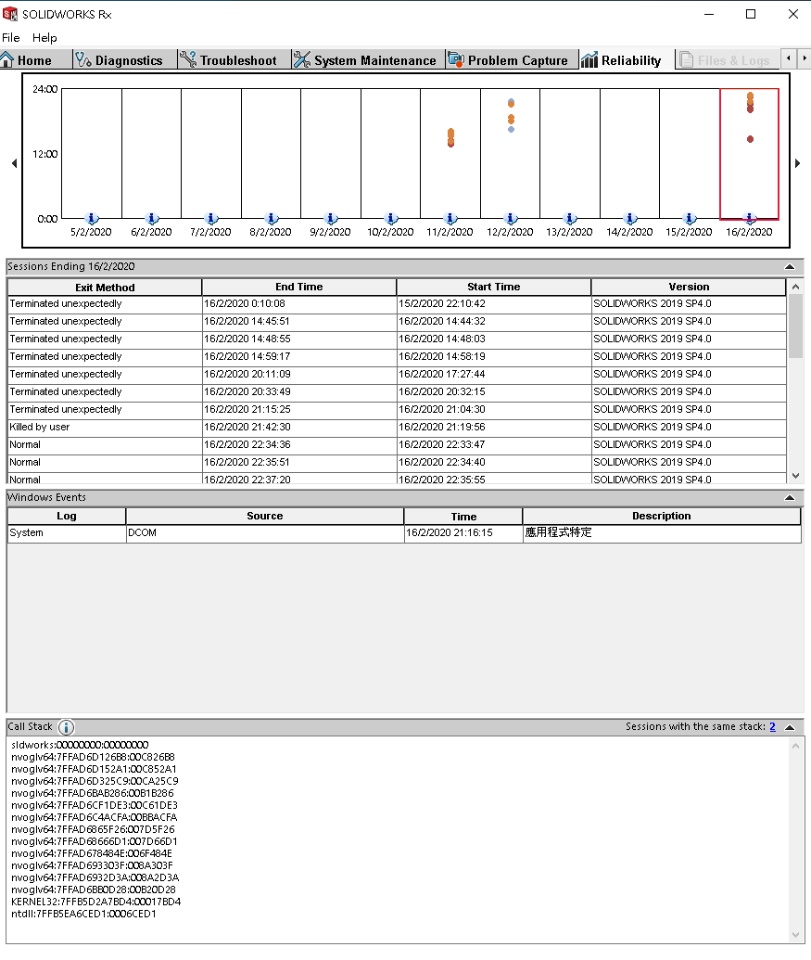The image size is (811, 960).
Task: Click the sldworks call stack line
Action: [x=80, y=745]
